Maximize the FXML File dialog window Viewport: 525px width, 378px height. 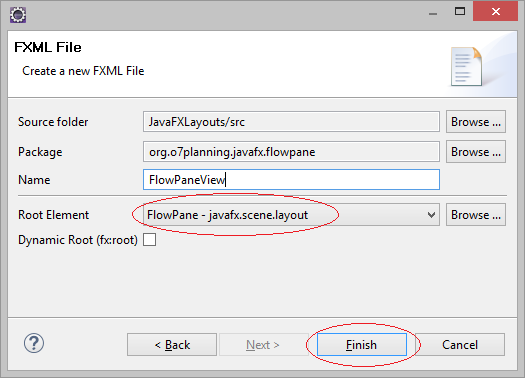(460, 11)
